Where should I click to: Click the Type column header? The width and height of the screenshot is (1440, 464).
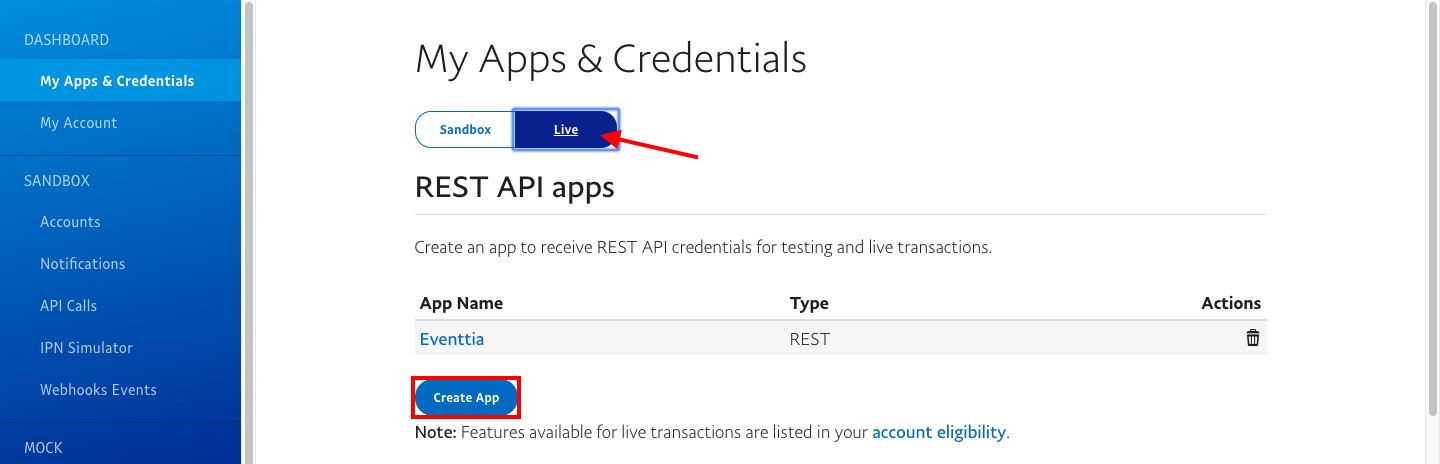point(809,303)
